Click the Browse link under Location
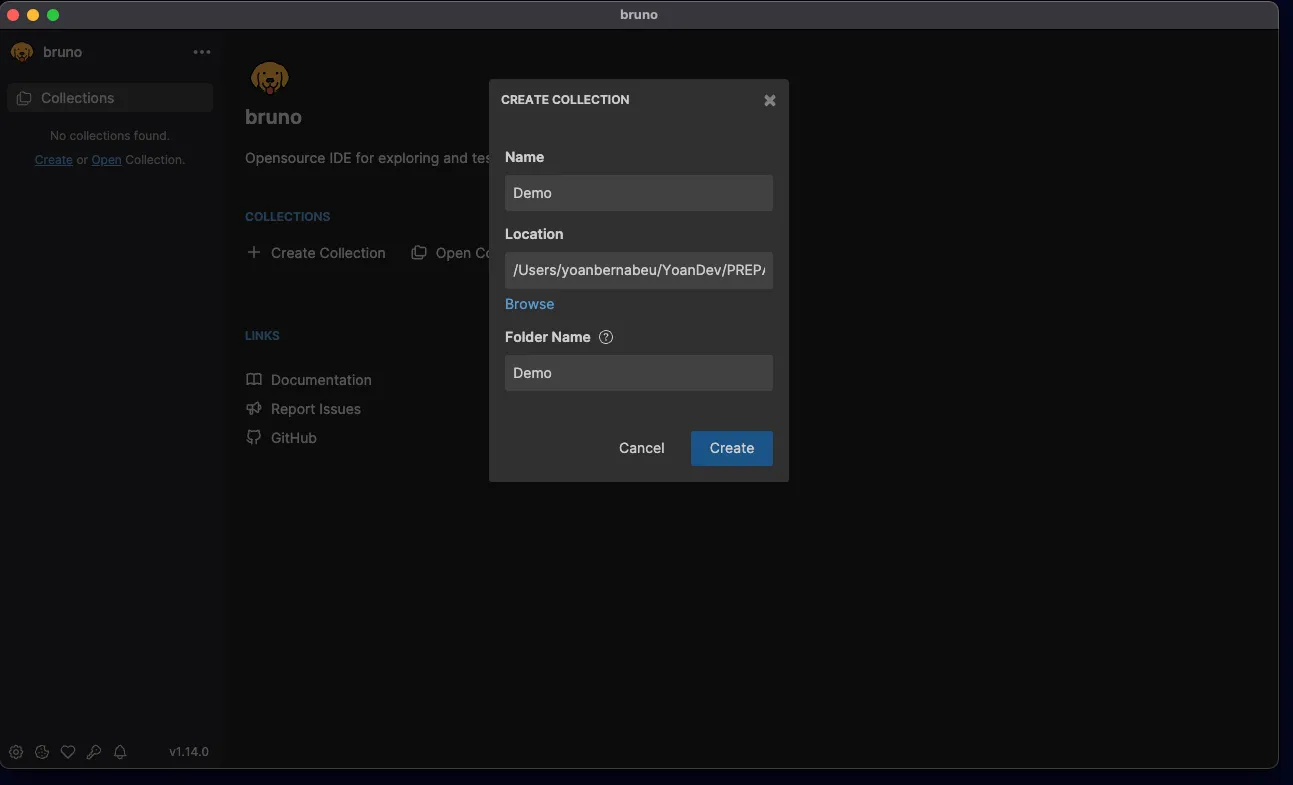The image size is (1293, 785). 529,304
